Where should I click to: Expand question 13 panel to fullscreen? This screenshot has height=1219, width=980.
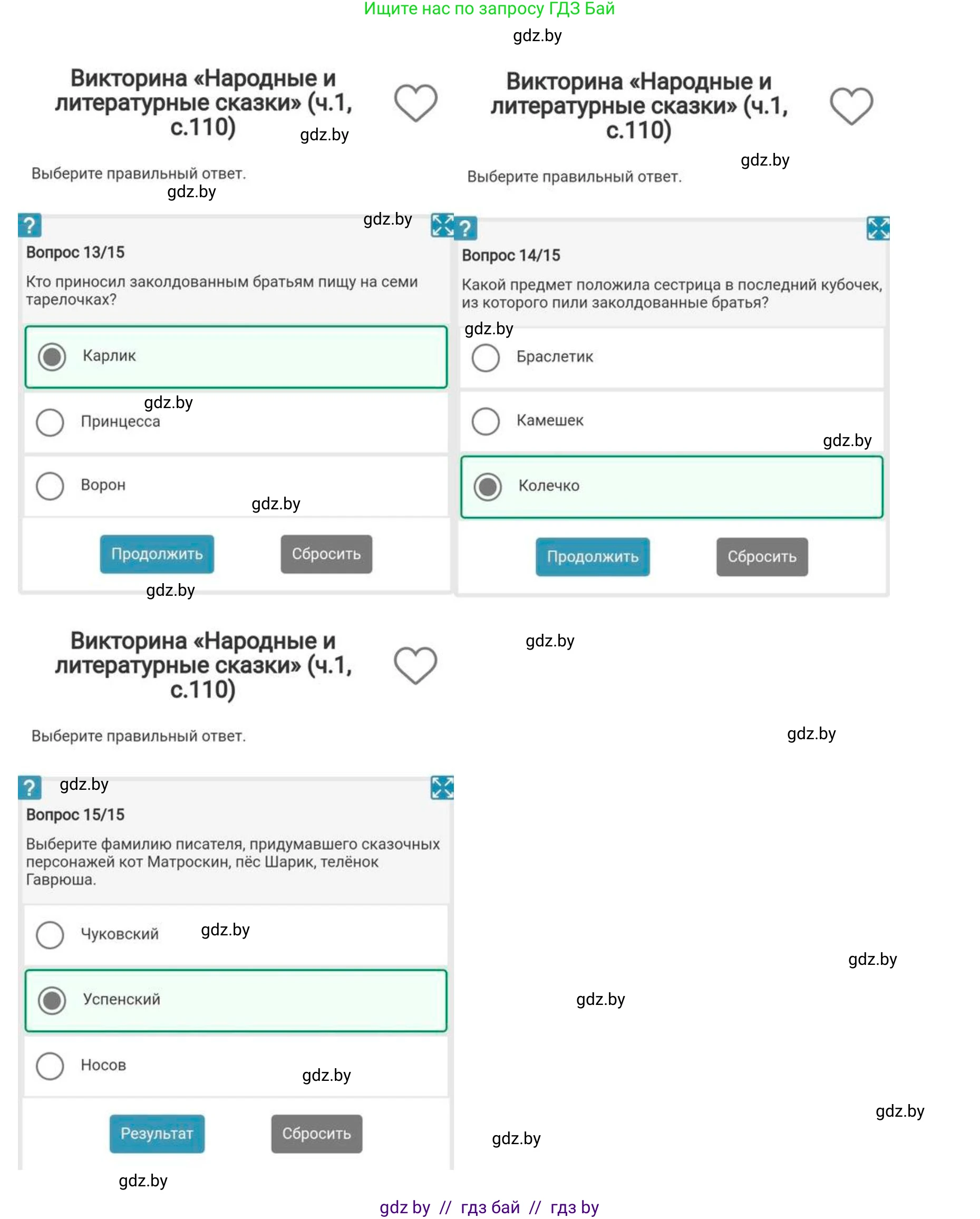pos(442,225)
